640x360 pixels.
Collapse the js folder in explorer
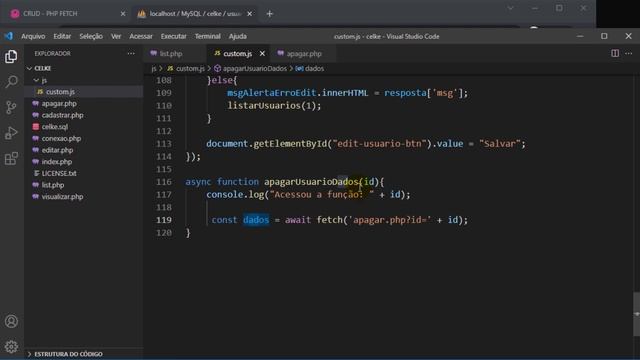44,80
